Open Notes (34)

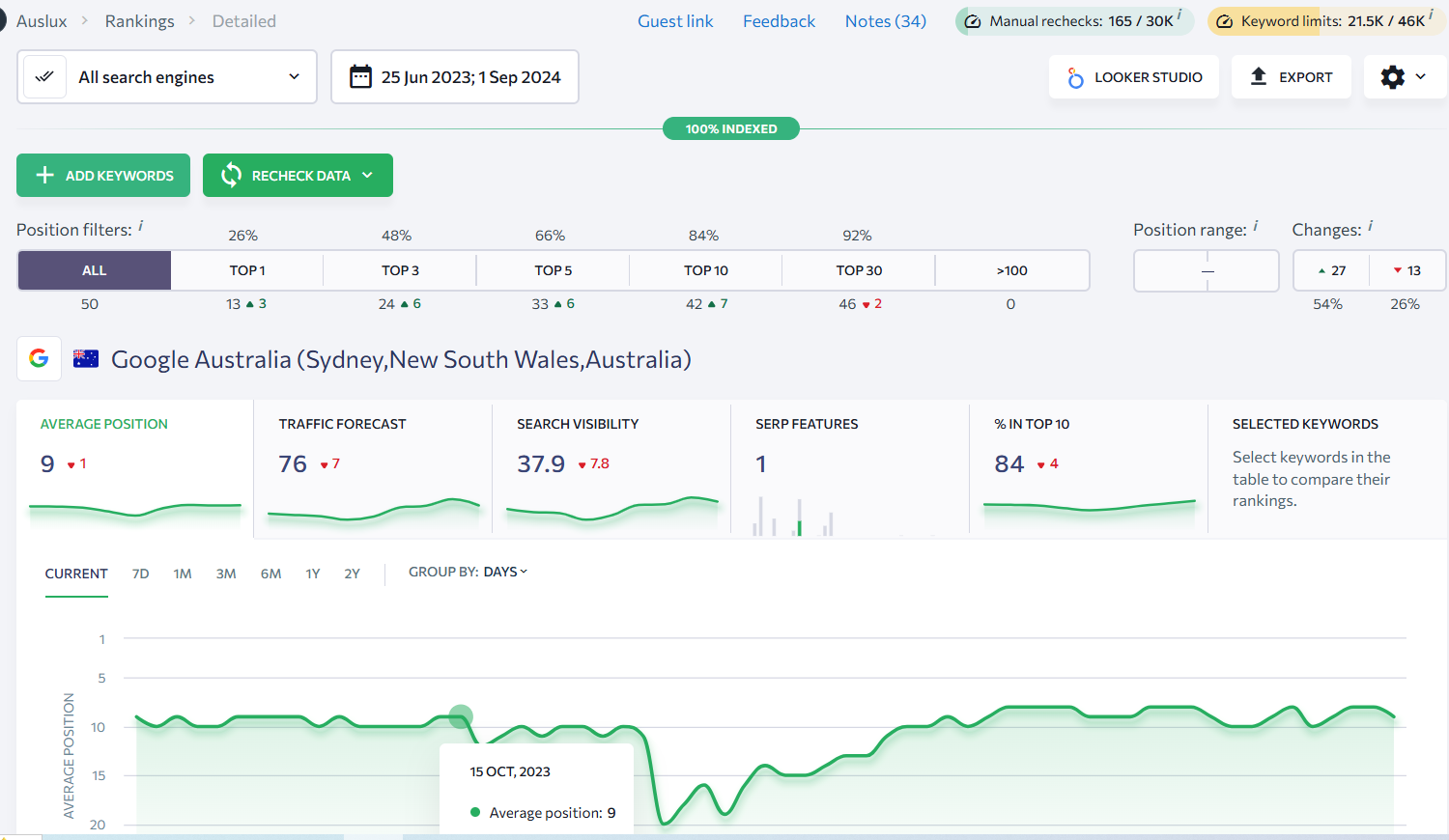[886, 21]
